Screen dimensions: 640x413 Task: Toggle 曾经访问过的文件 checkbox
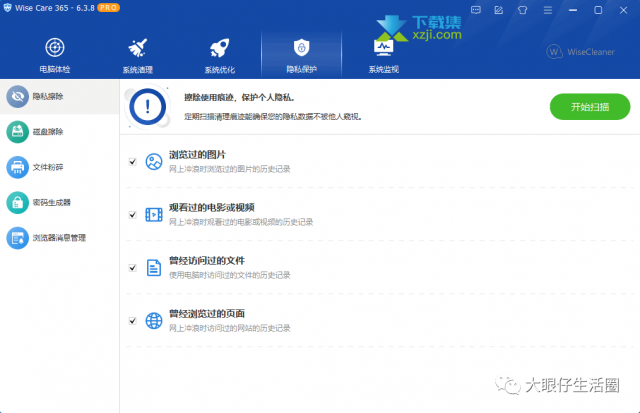tap(133, 268)
